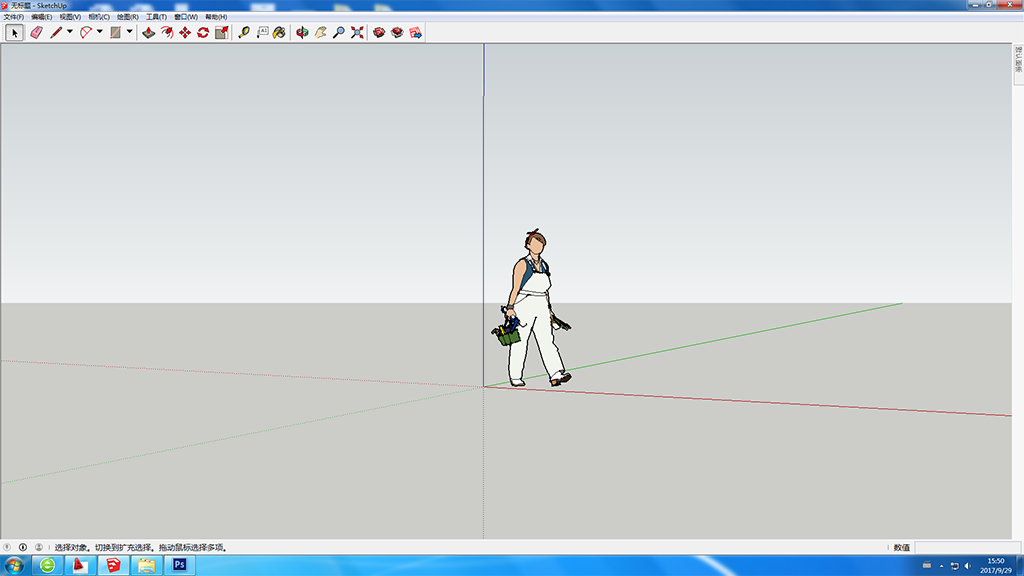Image resolution: width=1024 pixels, height=576 pixels.
Task: Open the 文件(F) menu
Action: pos(14,17)
